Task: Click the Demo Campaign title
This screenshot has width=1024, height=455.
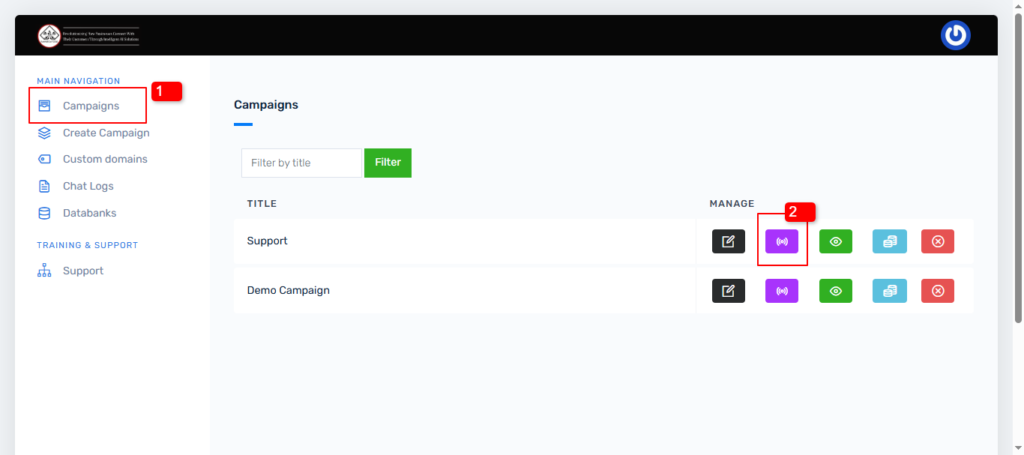Action: pos(288,290)
